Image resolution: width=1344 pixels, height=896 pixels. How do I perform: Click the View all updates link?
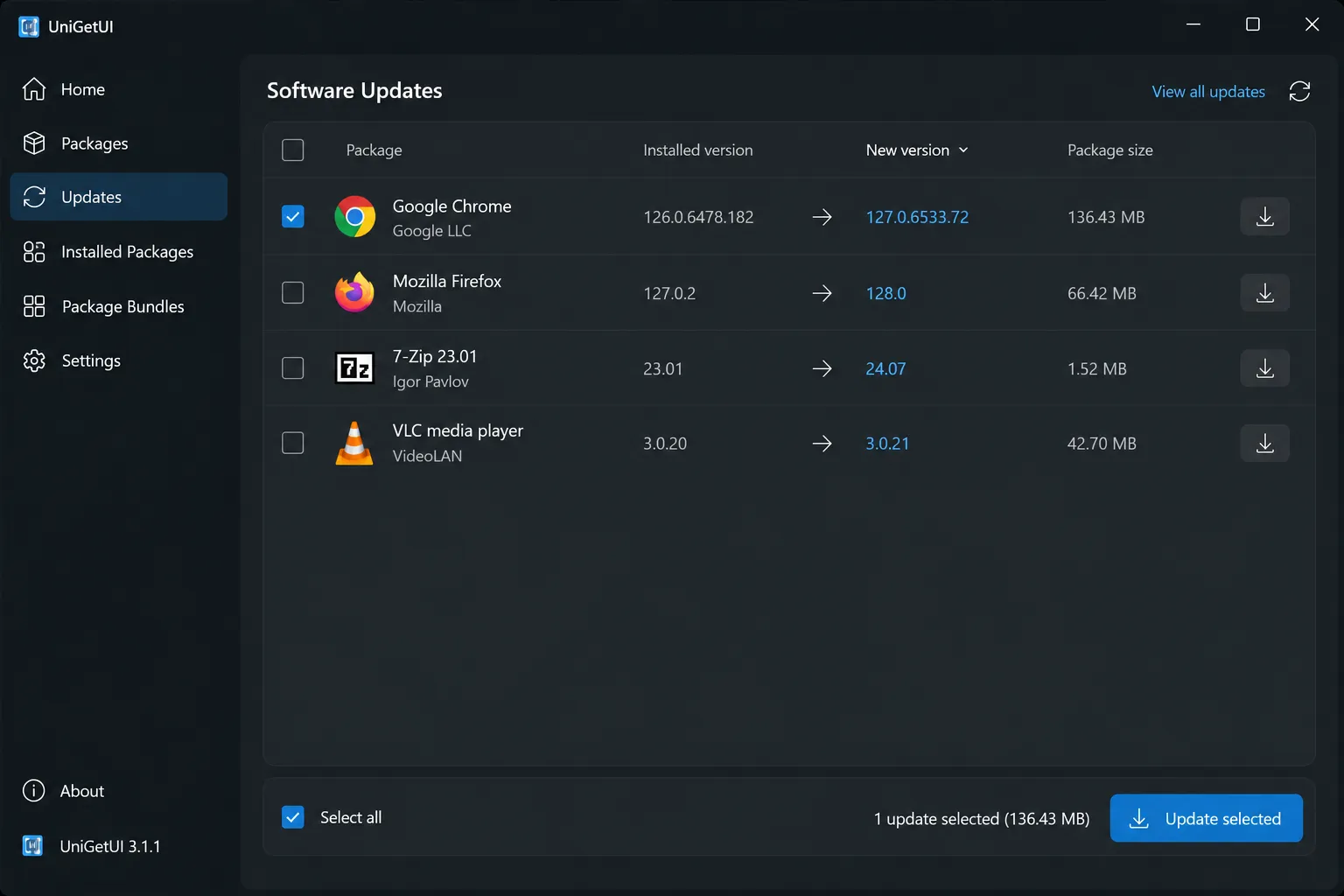click(1208, 92)
